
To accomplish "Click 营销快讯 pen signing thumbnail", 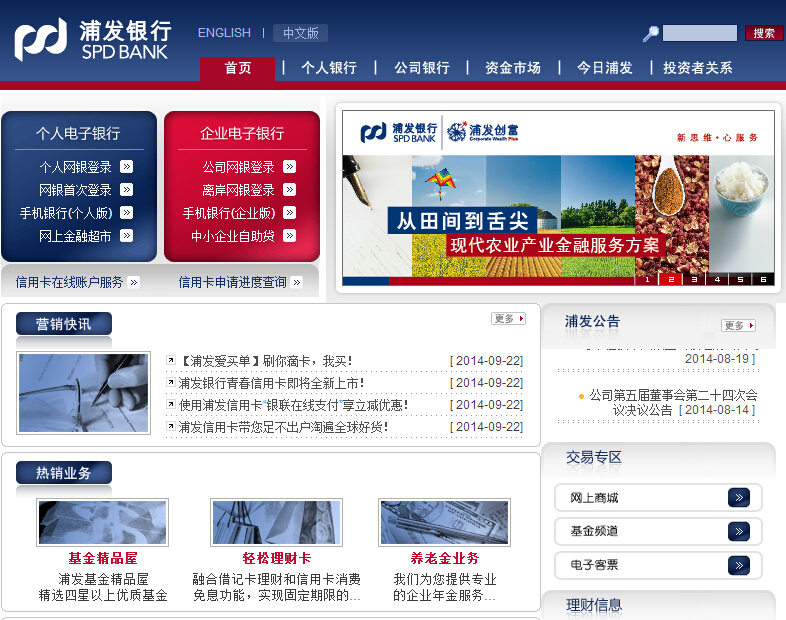I will tap(84, 393).
